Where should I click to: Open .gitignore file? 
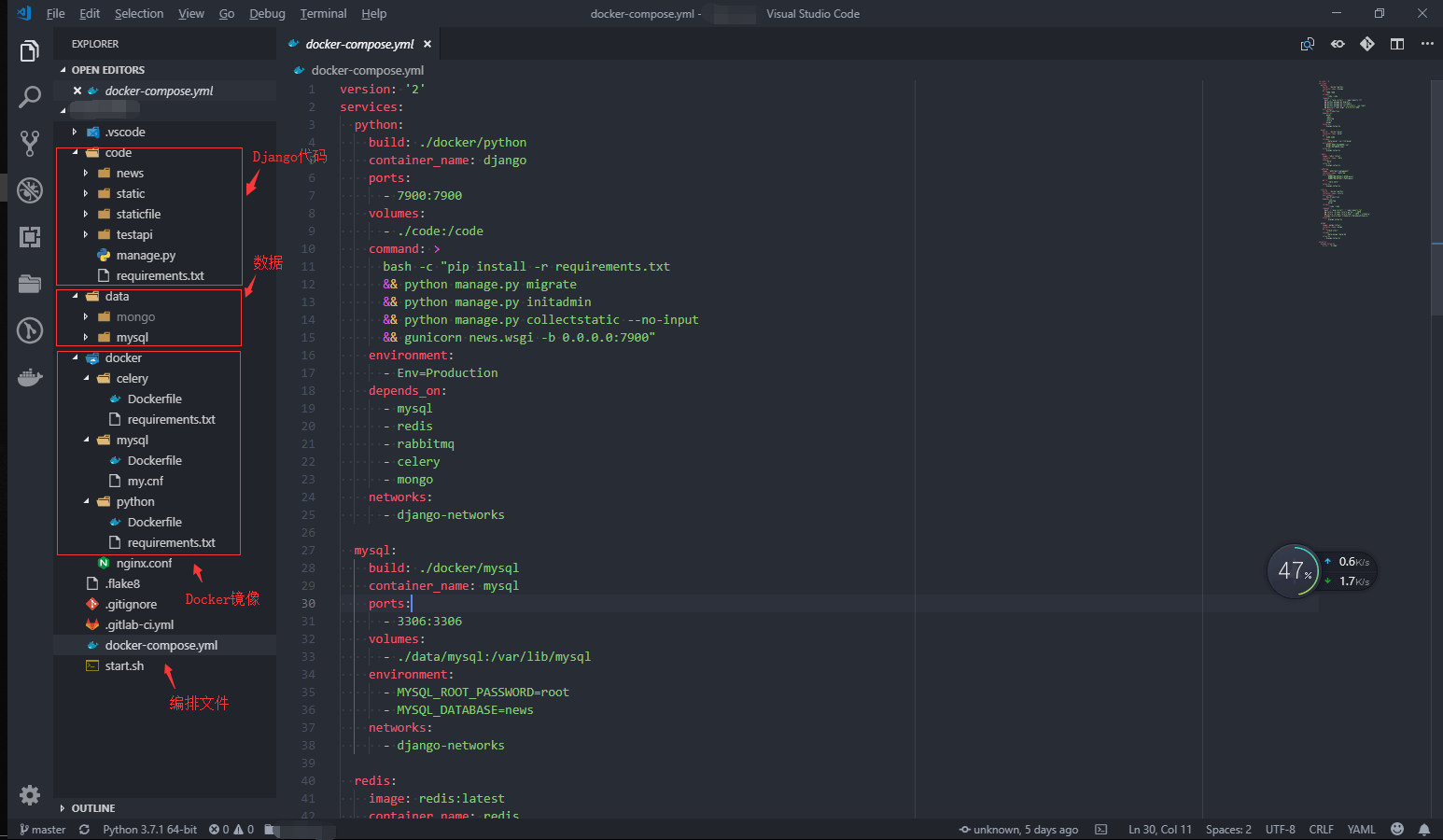(x=131, y=605)
